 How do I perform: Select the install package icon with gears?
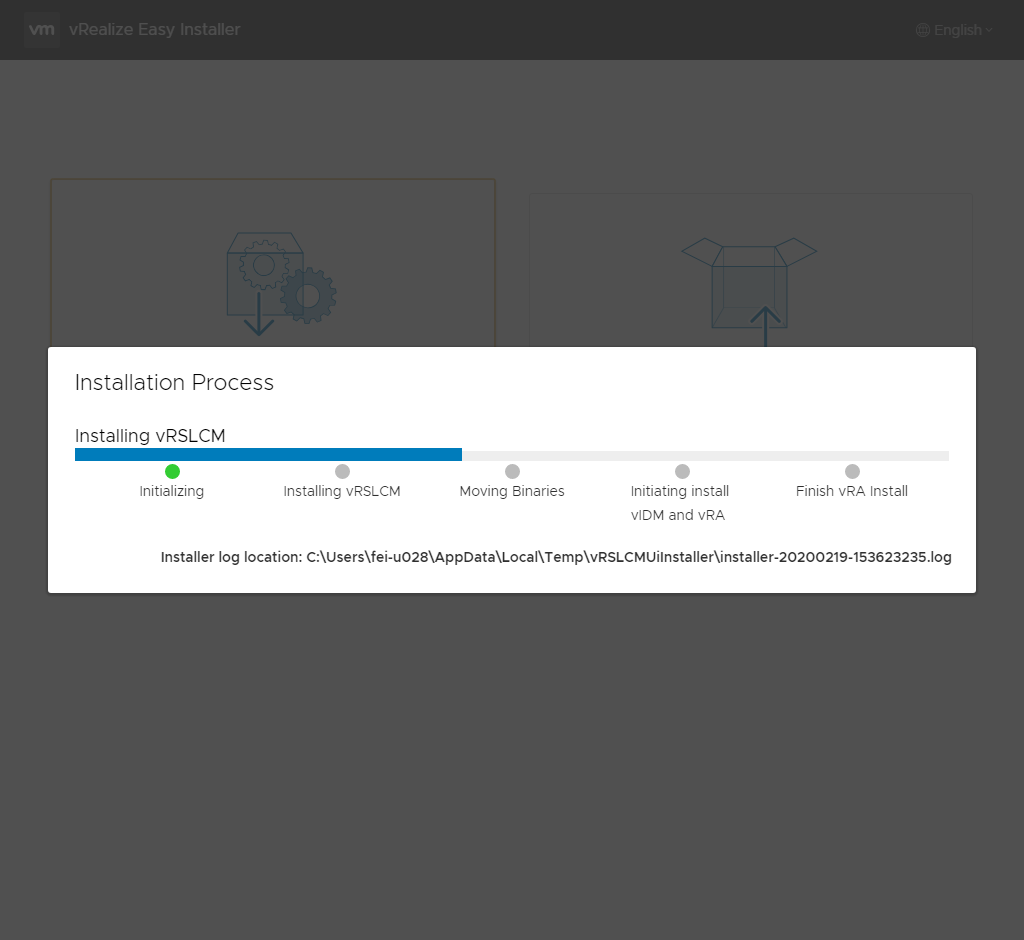pos(281,284)
